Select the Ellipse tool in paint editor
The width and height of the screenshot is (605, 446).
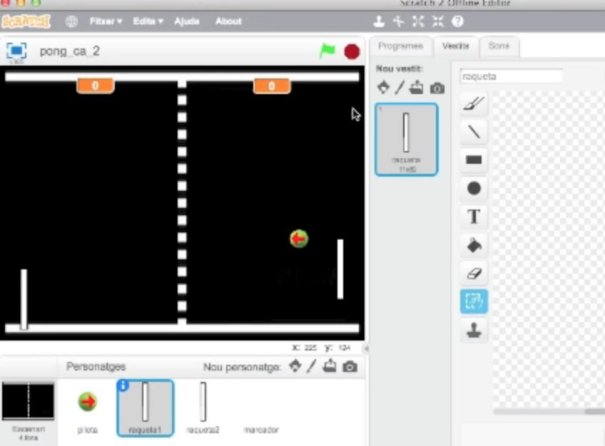click(474, 188)
